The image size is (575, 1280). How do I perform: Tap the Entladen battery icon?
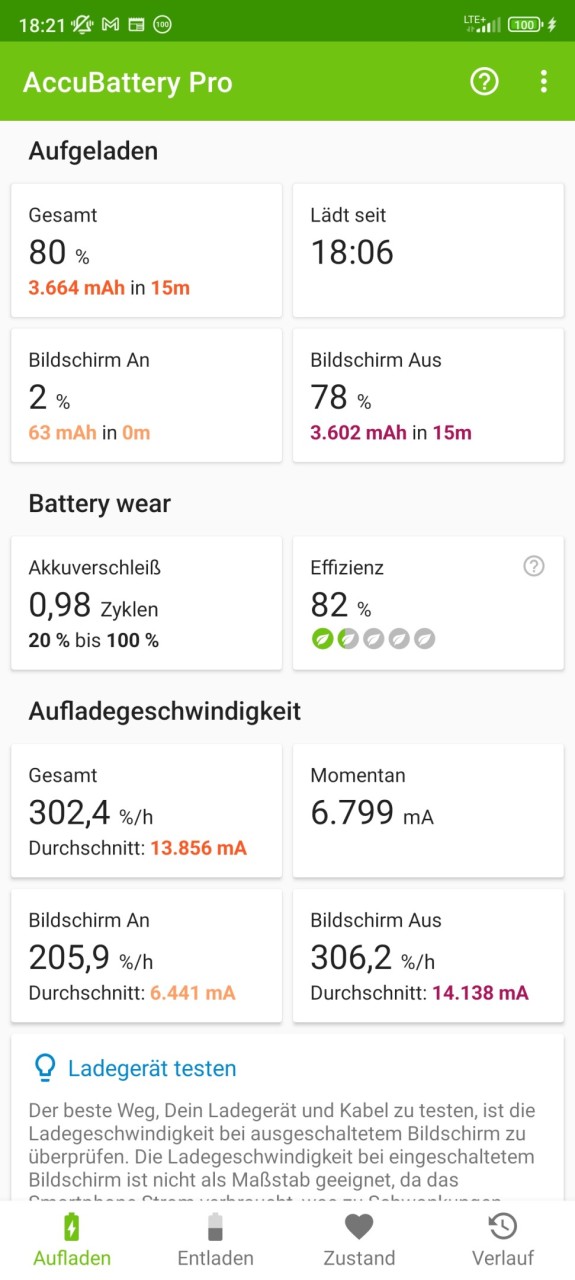[215, 1227]
